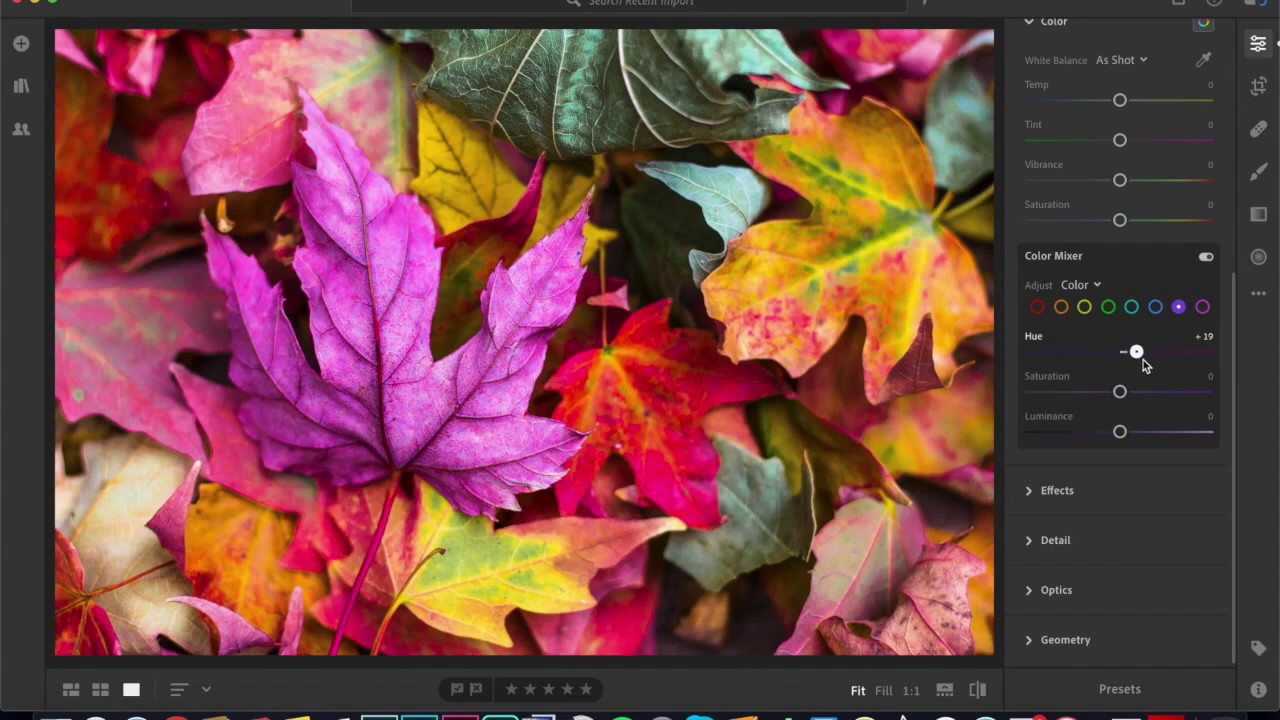Click the sort order icon
The height and width of the screenshot is (720, 1280).
[x=178, y=689]
